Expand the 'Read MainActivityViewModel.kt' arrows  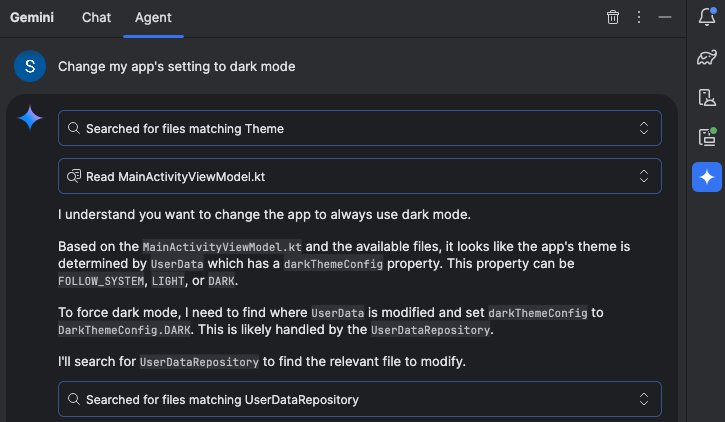pyautogui.click(x=645, y=176)
